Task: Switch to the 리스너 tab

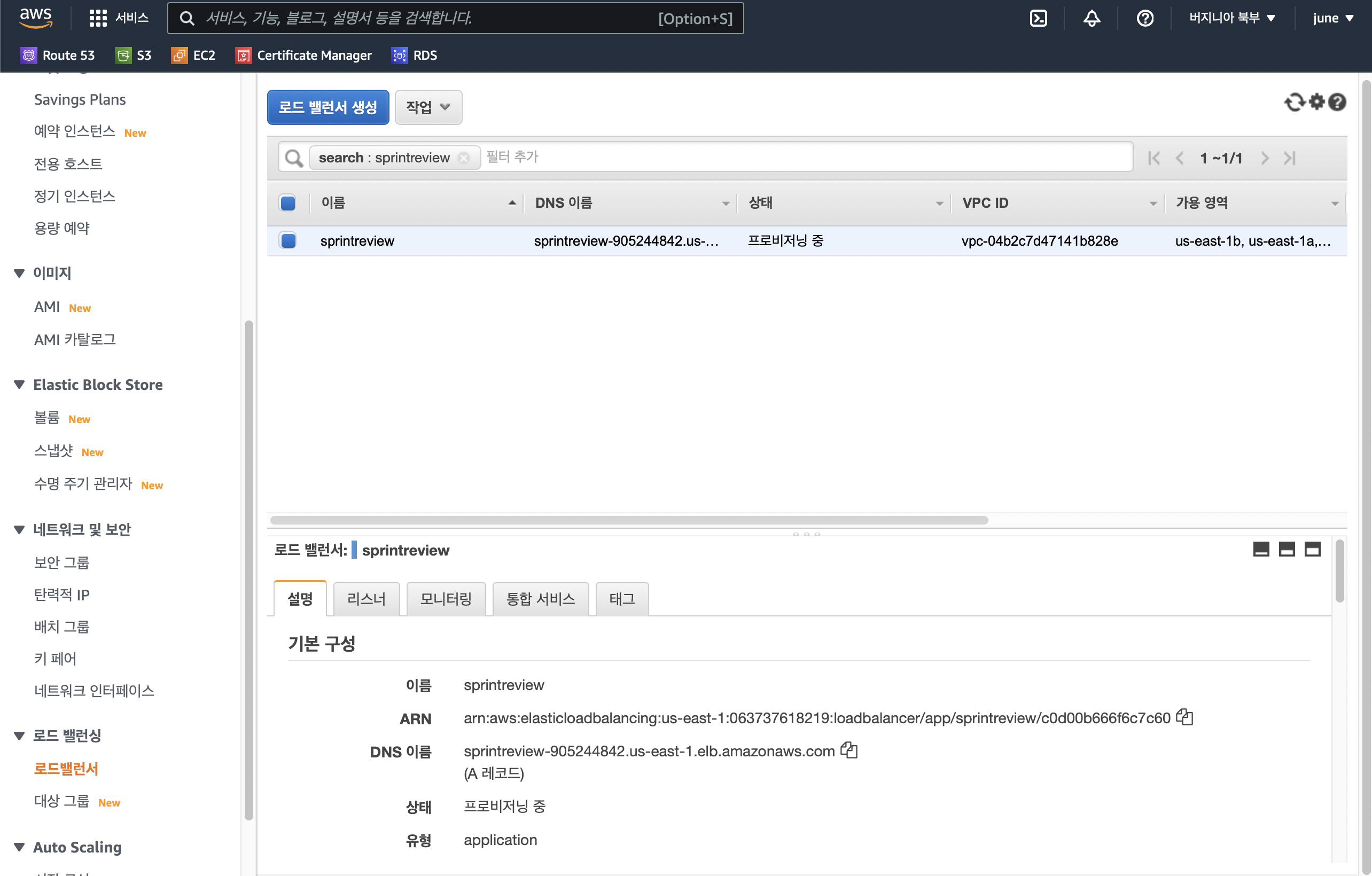Action: (x=367, y=599)
